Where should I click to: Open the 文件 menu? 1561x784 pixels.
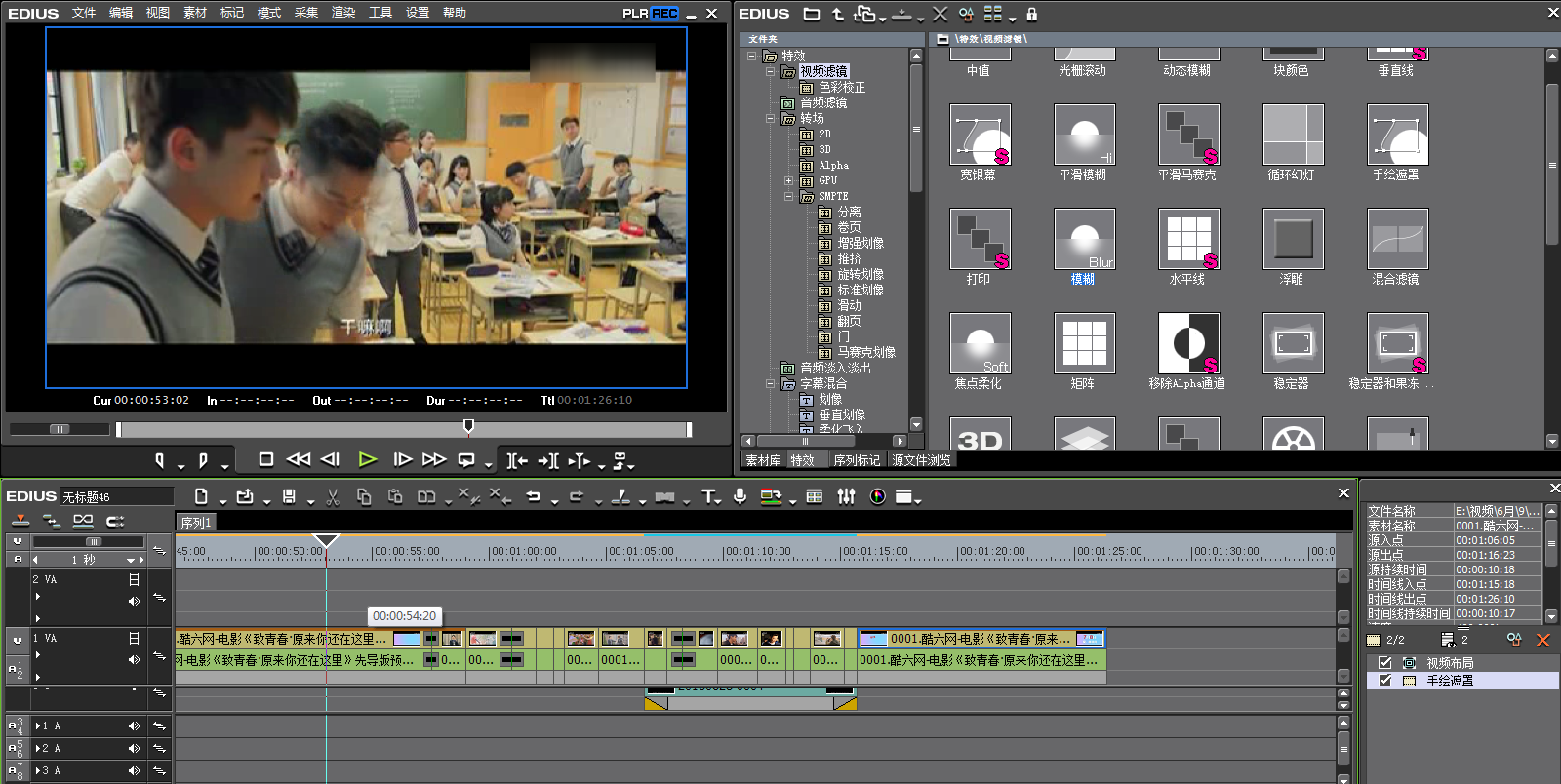click(84, 13)
